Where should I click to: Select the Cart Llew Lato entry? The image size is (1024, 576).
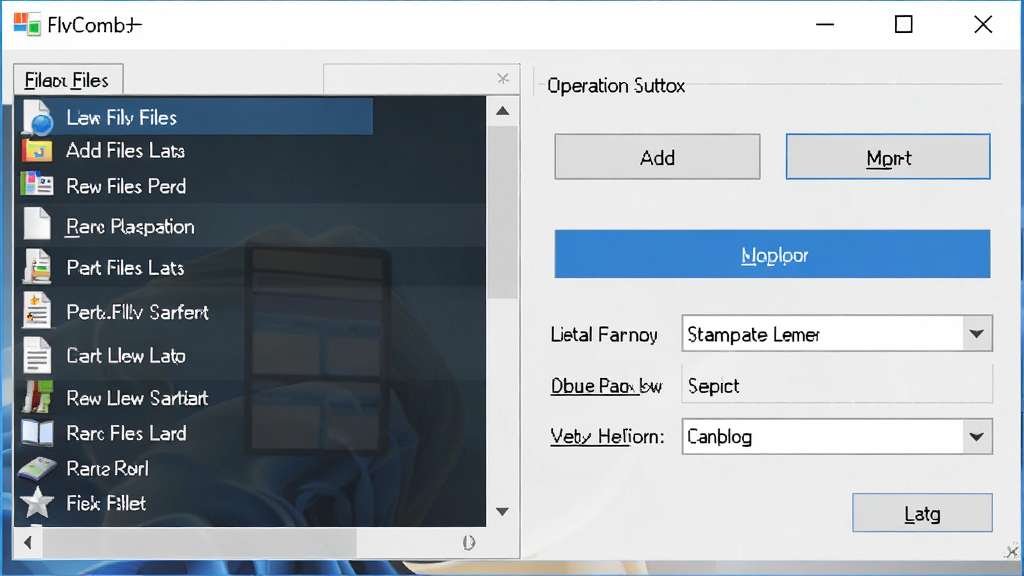(250, 355)
